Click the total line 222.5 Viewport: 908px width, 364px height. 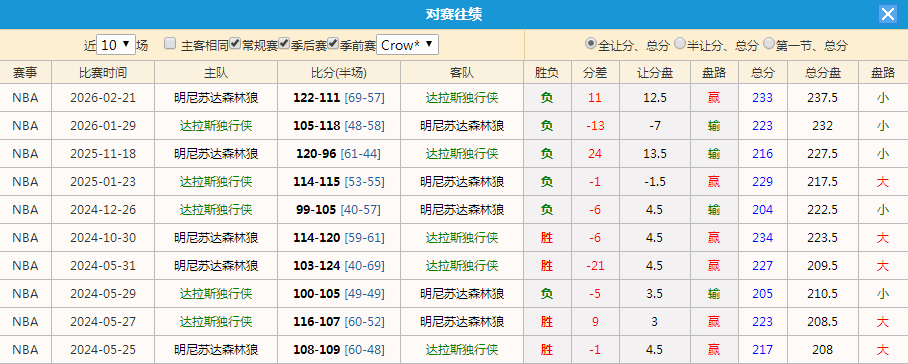point(823,209)
